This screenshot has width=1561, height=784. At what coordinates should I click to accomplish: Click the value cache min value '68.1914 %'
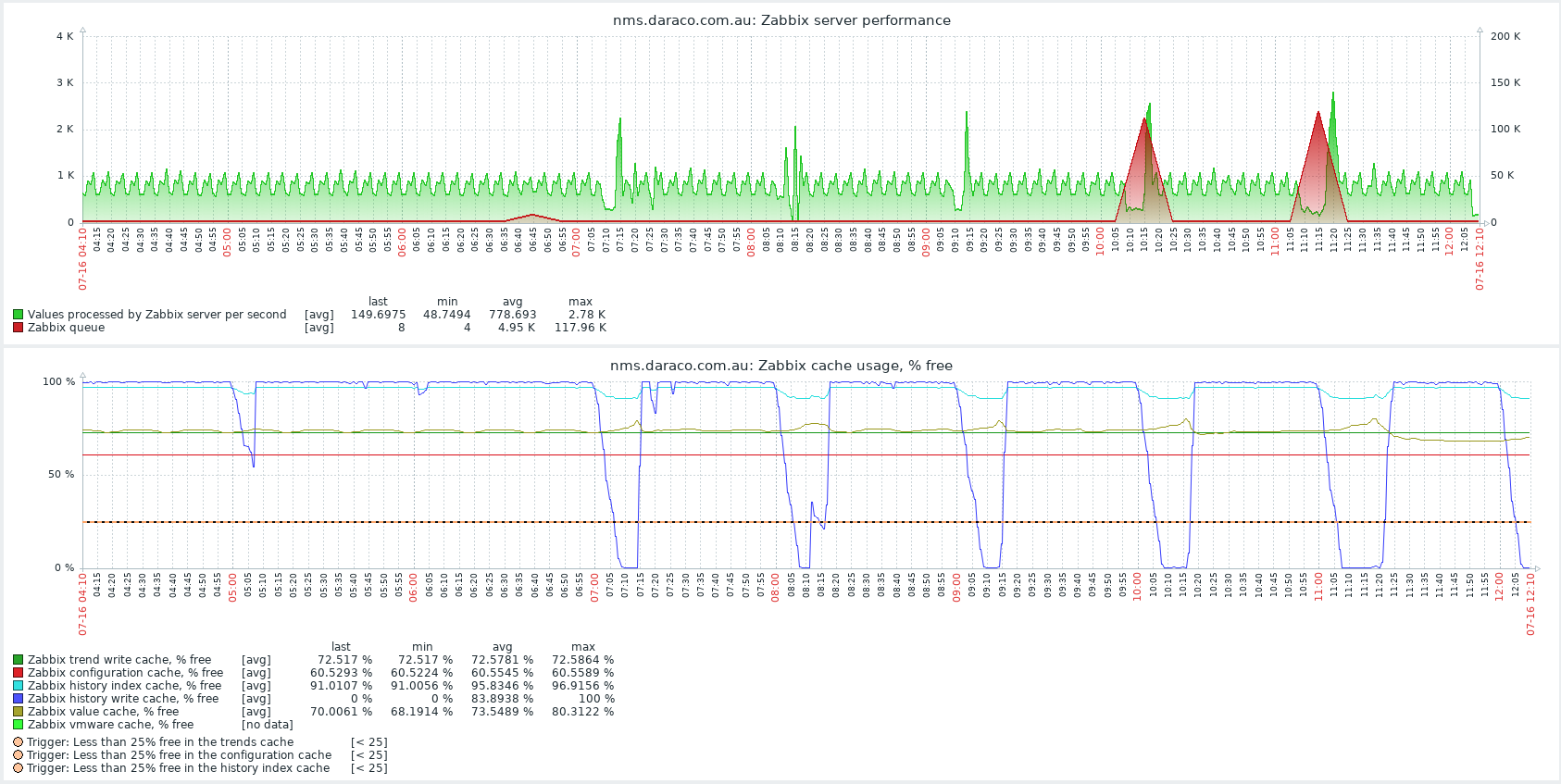tap(421, 712)
